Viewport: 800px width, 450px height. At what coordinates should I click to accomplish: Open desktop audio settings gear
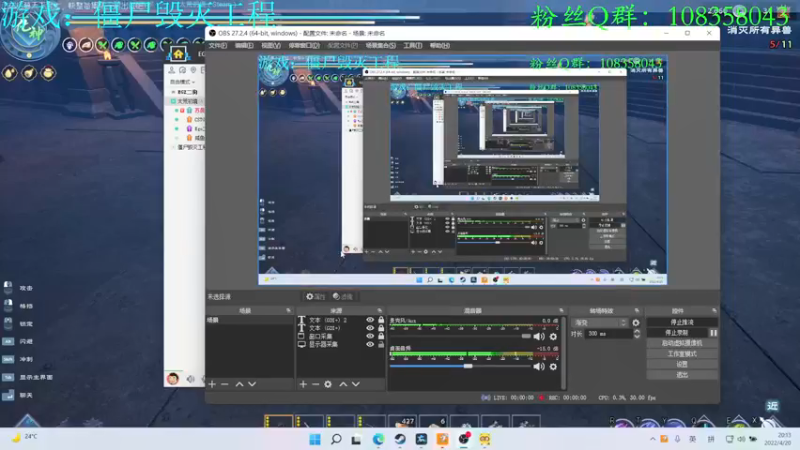pyautogui.click(x=553, y=366)
